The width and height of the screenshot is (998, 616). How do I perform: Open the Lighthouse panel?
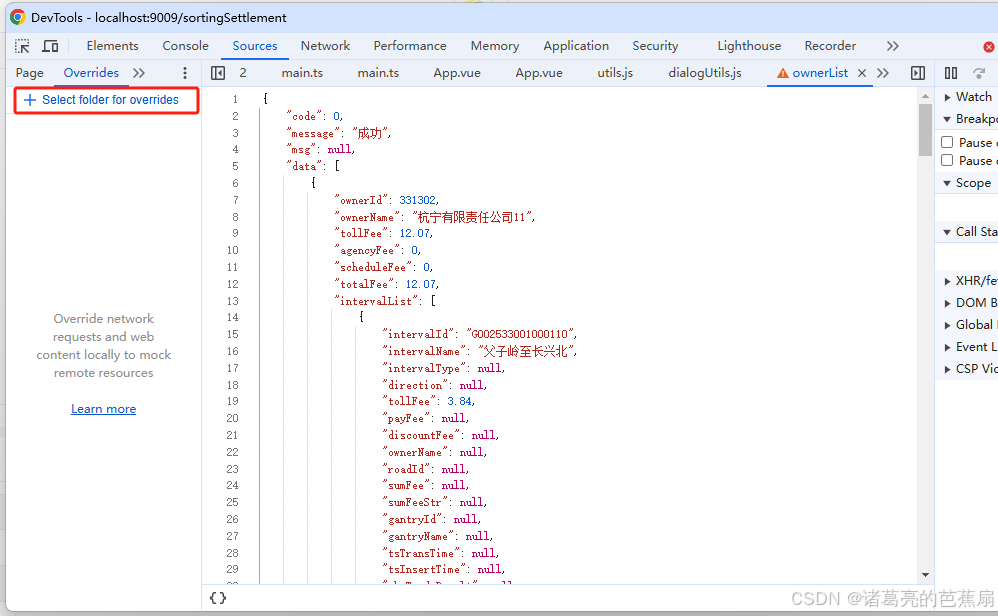click(x=749, y=46)
